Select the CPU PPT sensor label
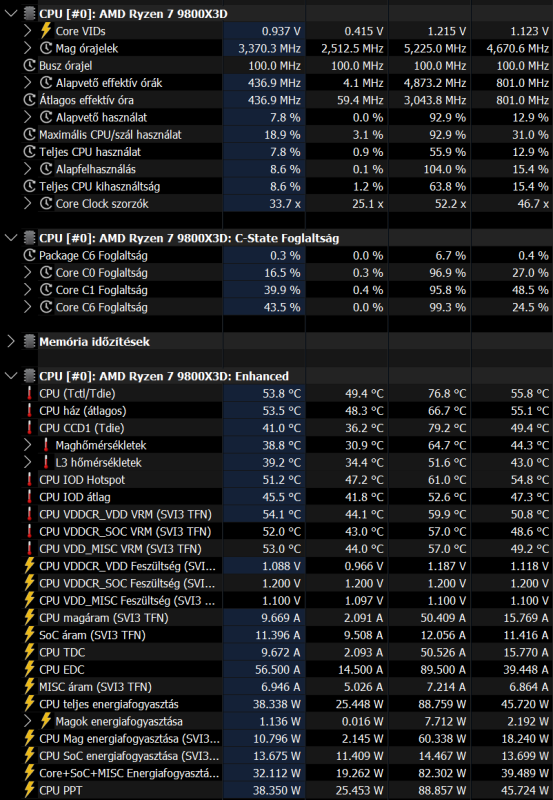553x800 pixels. [60, 791]
